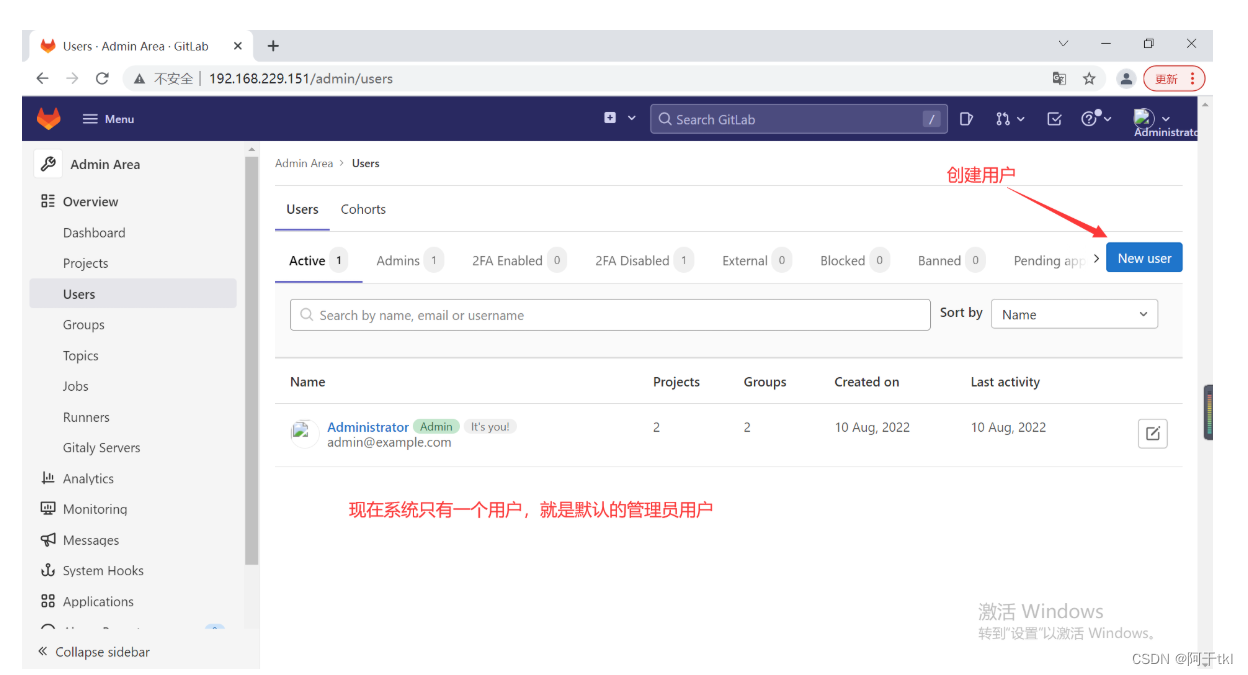
Task: Filter users by Blocked status
Action: tap(845, 260)
